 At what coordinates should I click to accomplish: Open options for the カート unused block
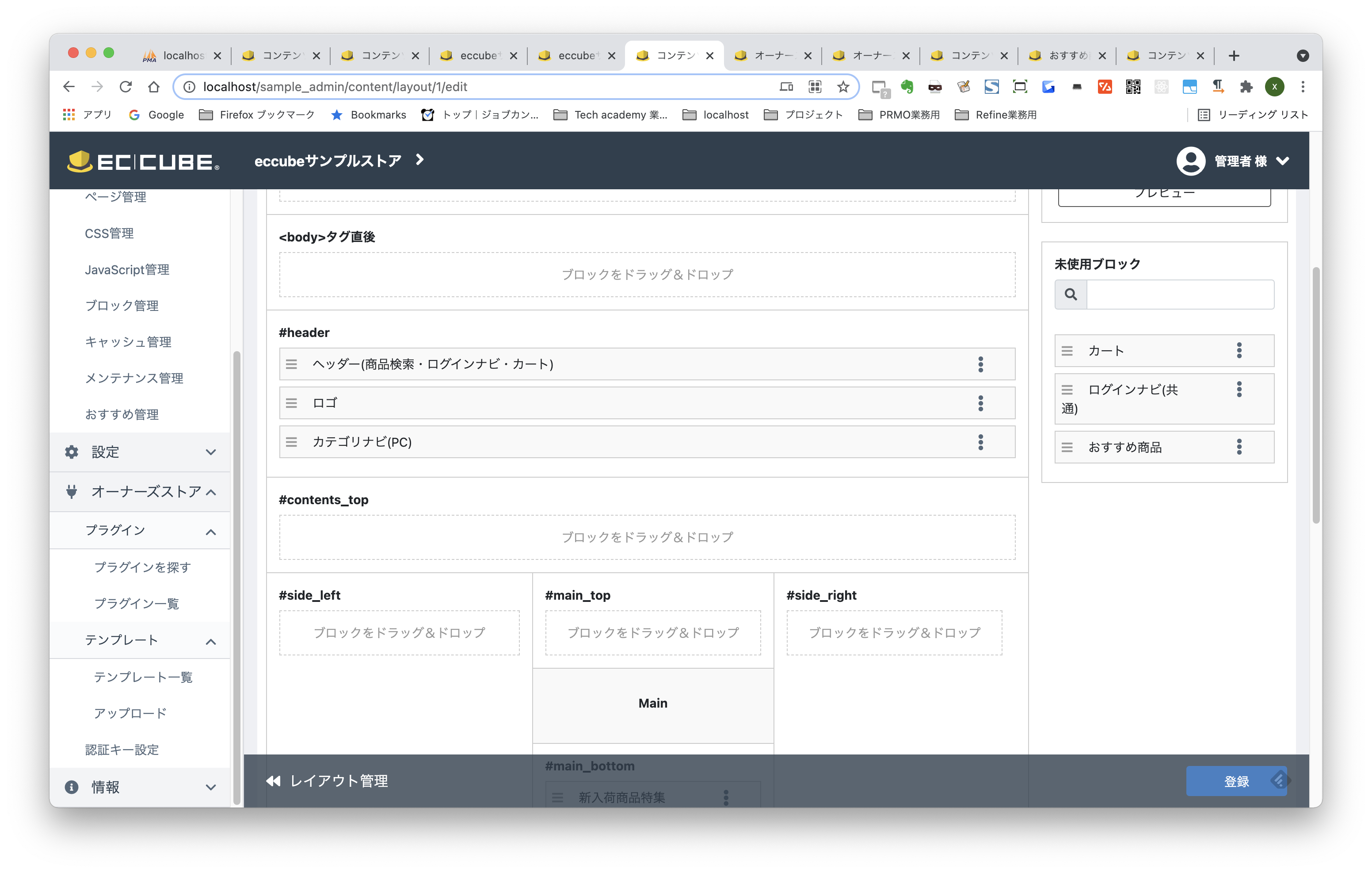pos(1239,351)
